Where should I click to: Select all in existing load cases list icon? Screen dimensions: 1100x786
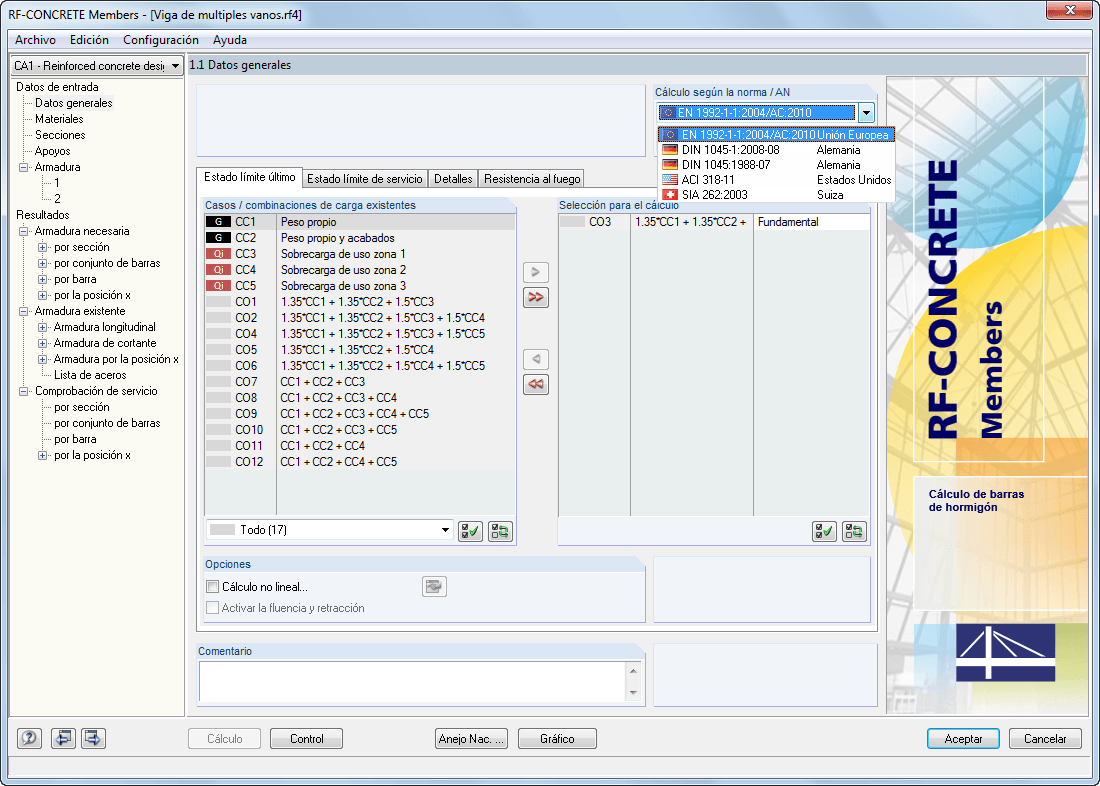470,531
